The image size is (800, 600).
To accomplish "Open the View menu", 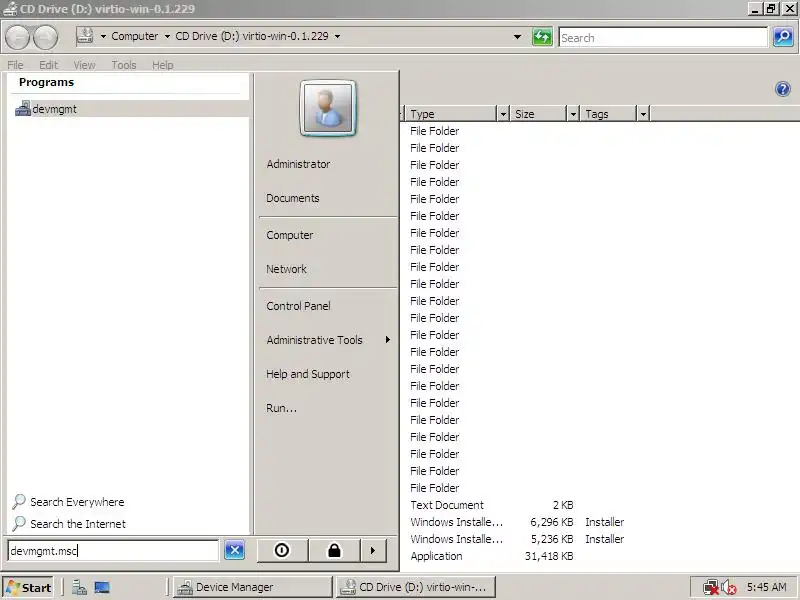I will [x=84, y=65].
